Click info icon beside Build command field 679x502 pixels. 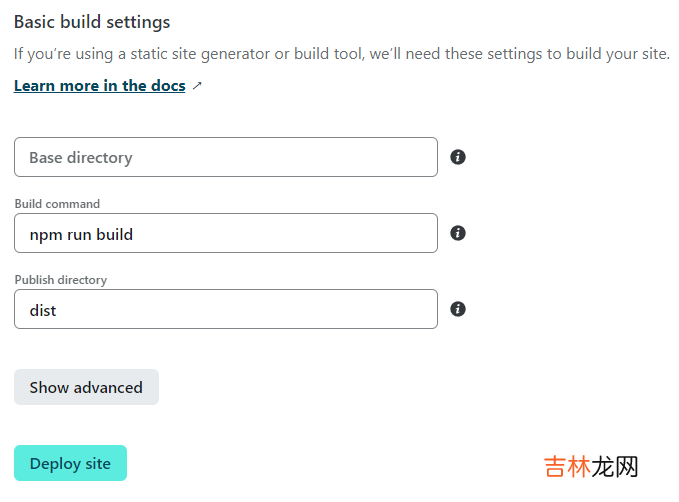point(458,233)
